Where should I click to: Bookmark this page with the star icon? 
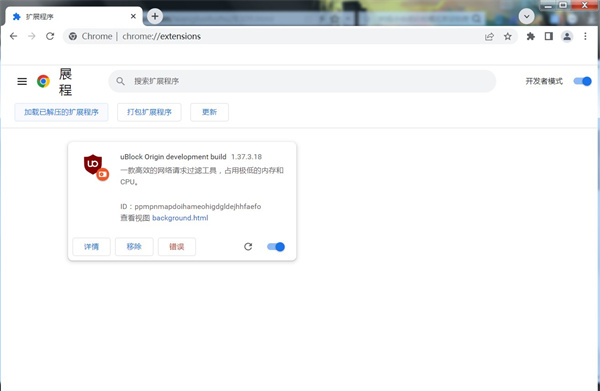click(x=507, y=36)
